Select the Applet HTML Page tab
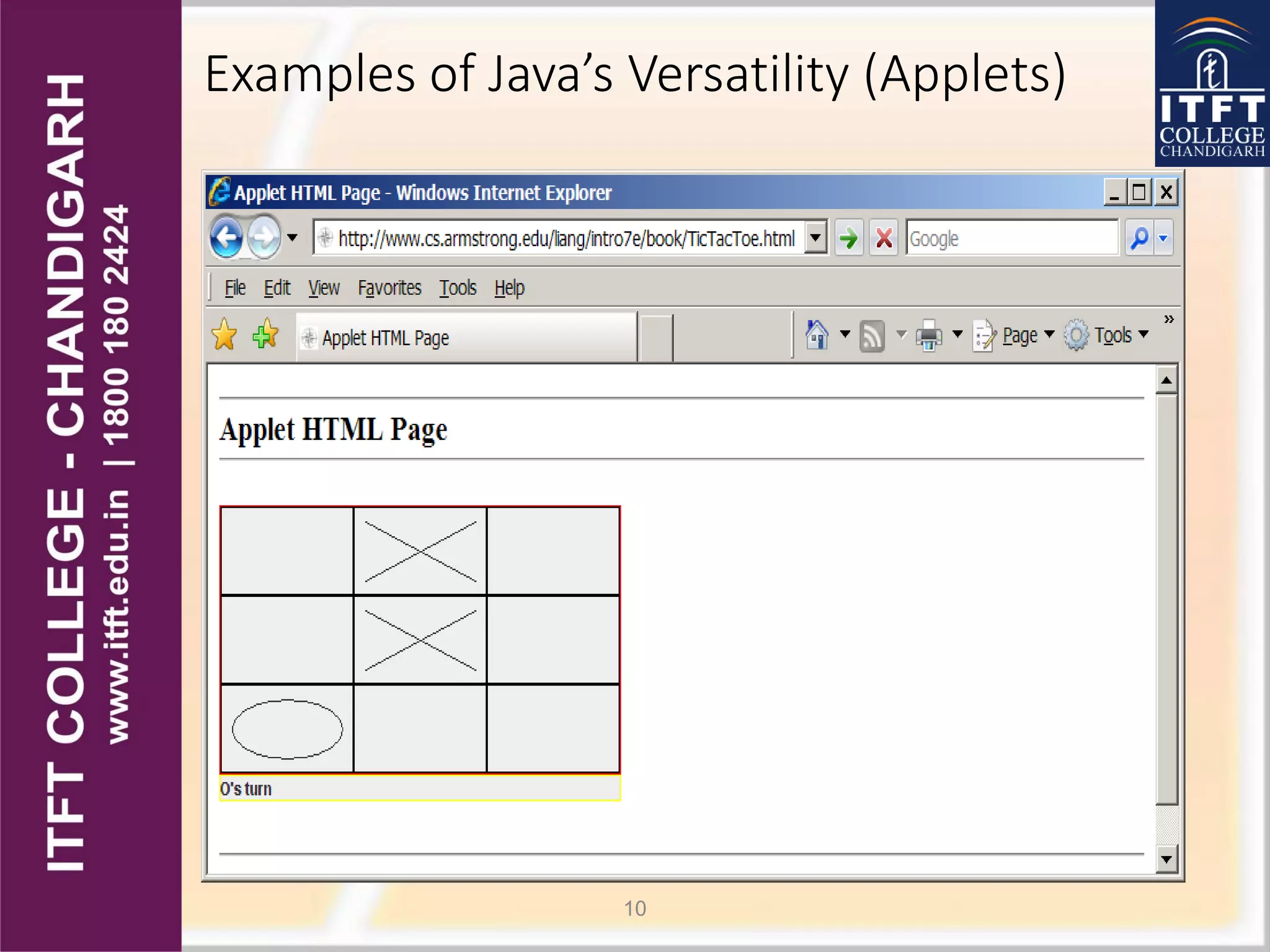 click(467, 337)
